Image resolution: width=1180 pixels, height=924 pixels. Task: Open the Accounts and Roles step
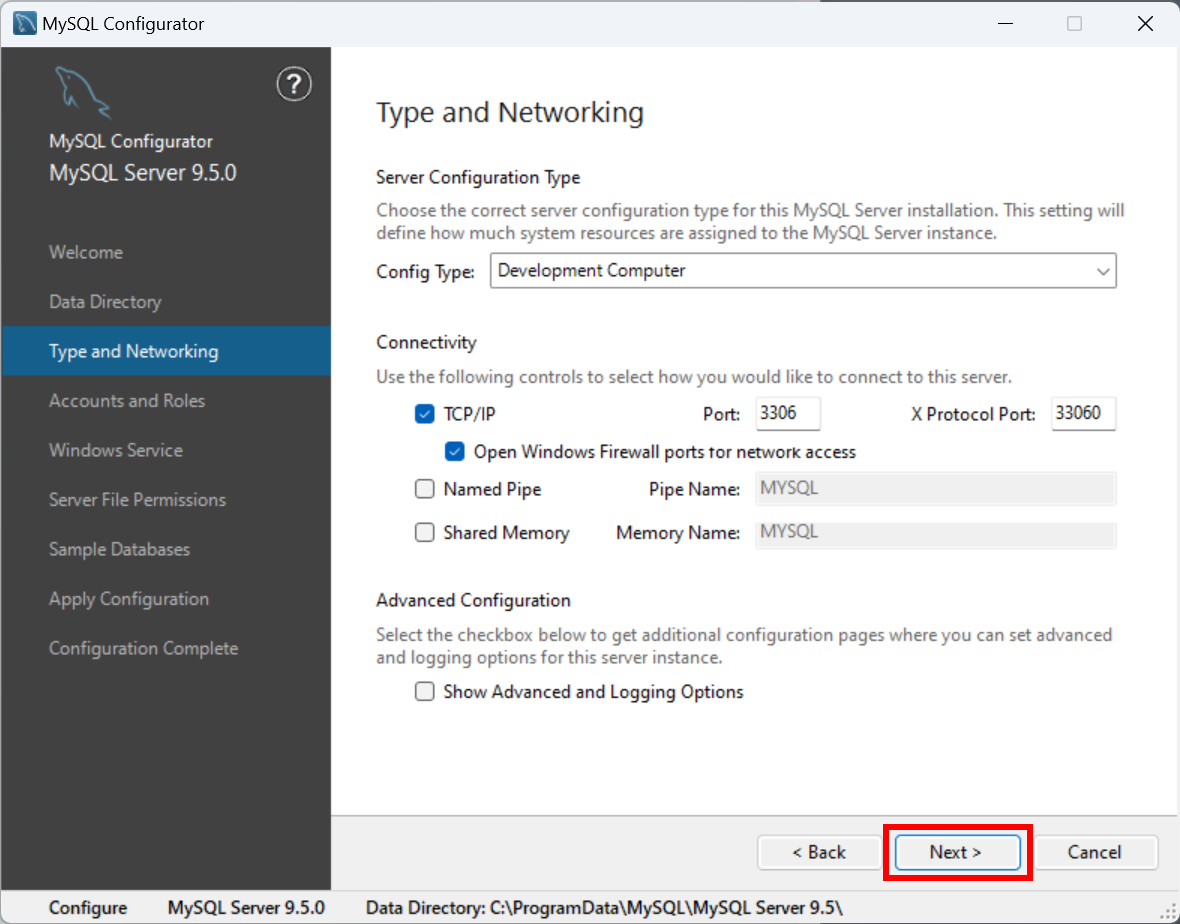[126, 401]
